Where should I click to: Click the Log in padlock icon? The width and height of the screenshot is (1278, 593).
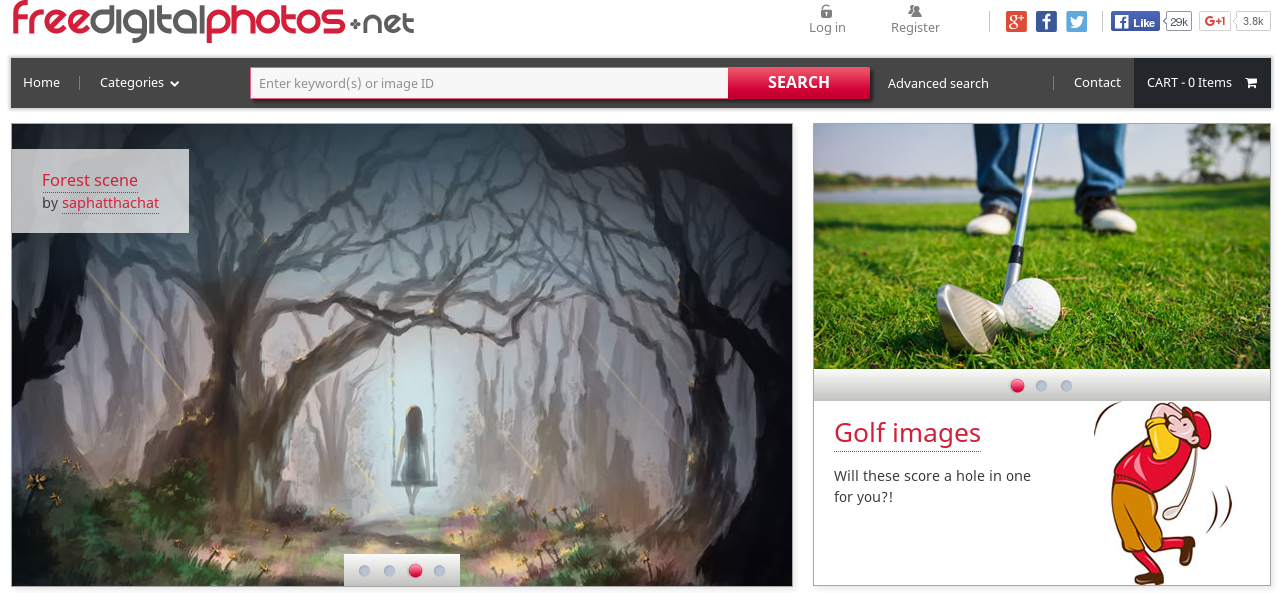[x=826, y=11]
